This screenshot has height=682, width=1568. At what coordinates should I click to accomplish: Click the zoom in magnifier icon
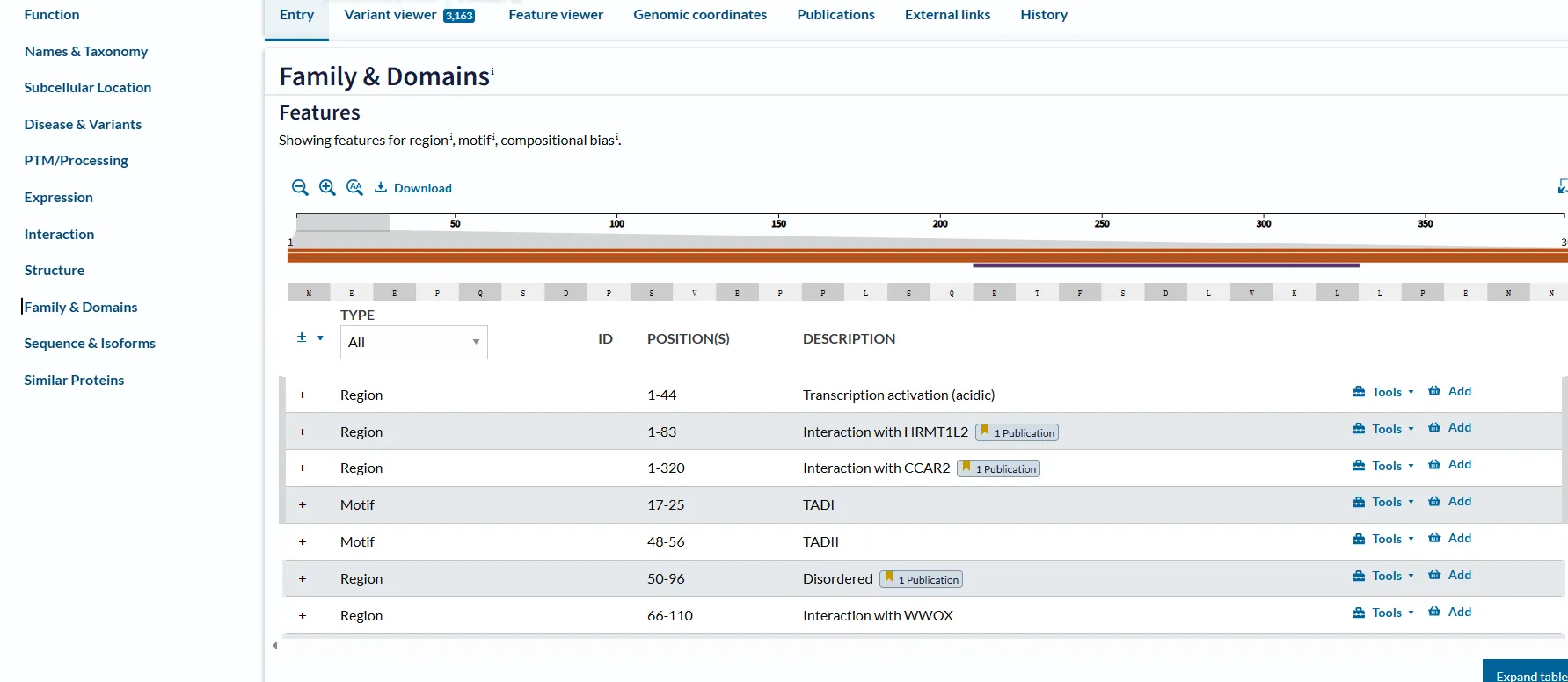click(327, 187)
